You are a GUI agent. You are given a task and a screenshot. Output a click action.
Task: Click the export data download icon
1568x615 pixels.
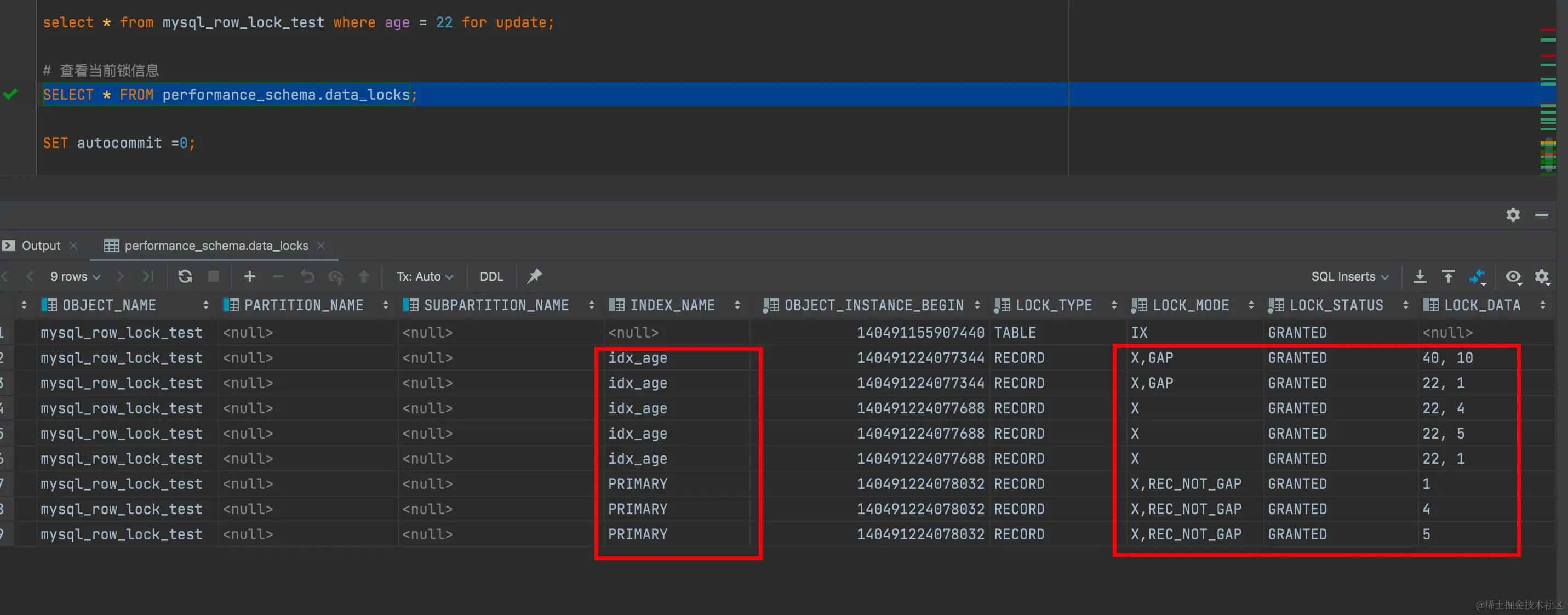tap(1420, 276)
